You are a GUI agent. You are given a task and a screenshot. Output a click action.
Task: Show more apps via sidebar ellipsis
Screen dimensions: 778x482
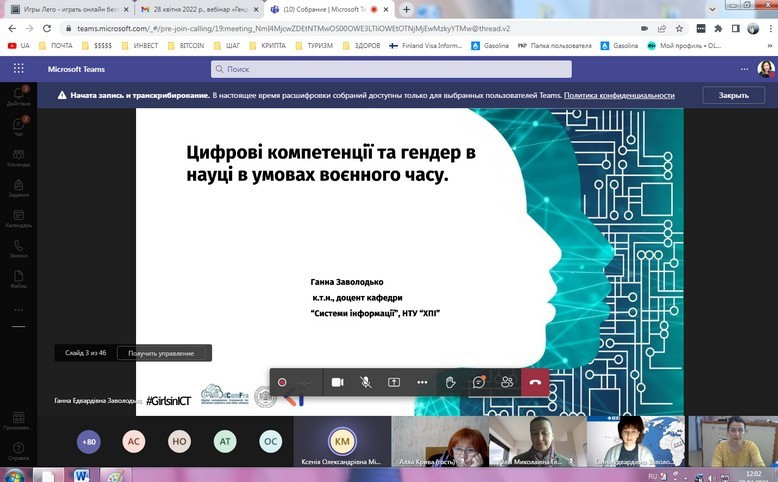click(x=18, y=310)
